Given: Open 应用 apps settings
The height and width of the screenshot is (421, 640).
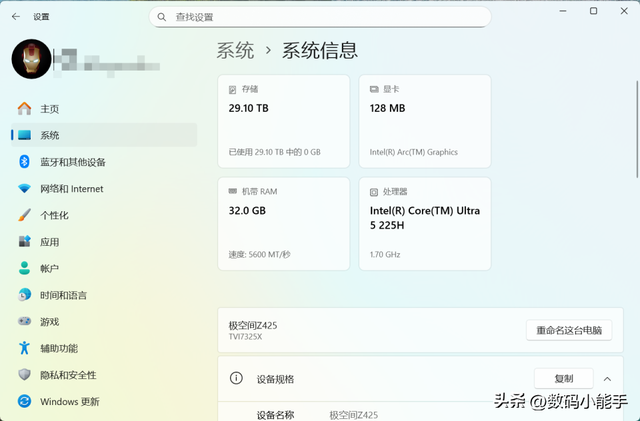Looking at the screenshot, I should (49, 242).
